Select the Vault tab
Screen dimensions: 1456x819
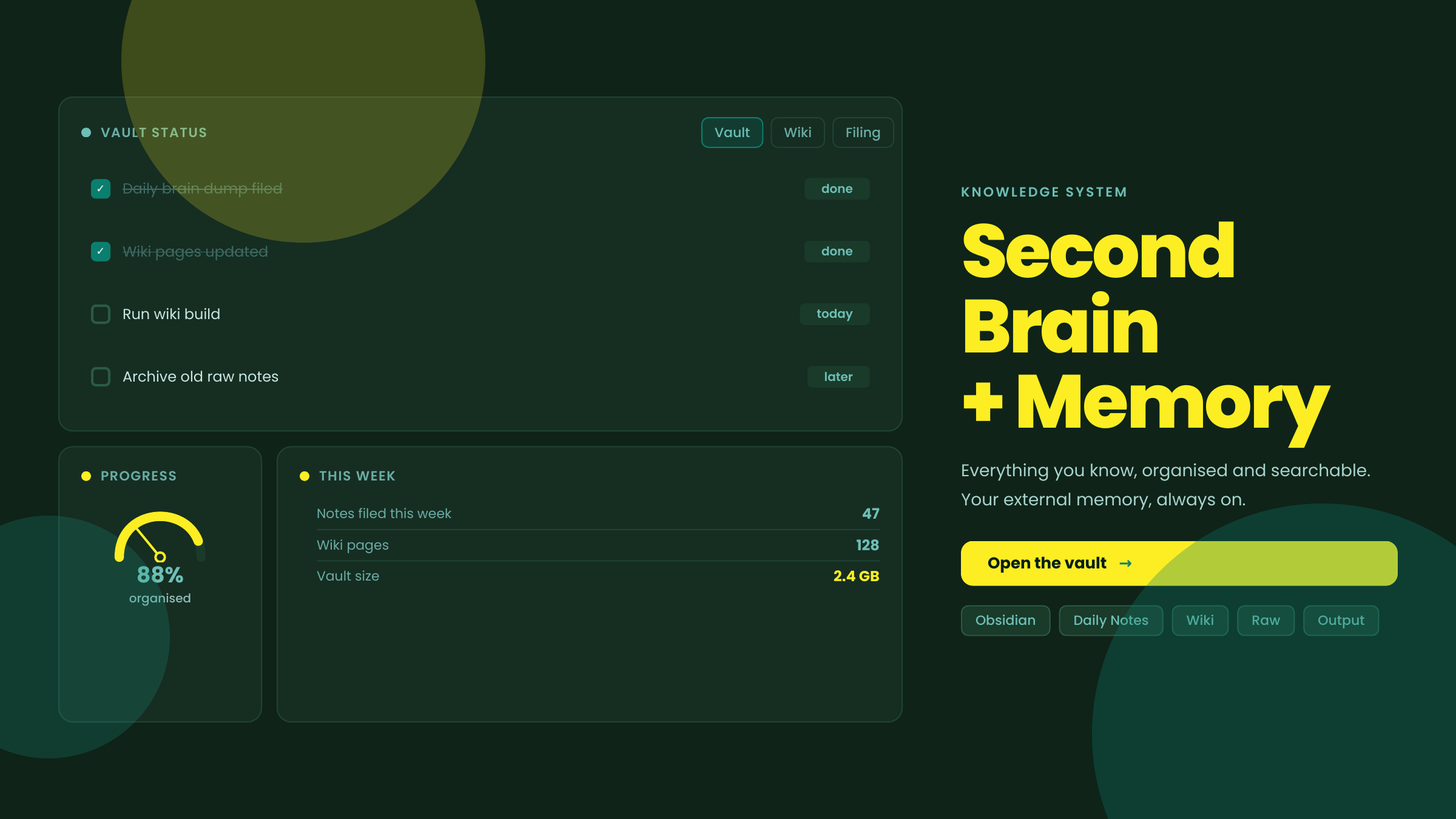point(732,132)
